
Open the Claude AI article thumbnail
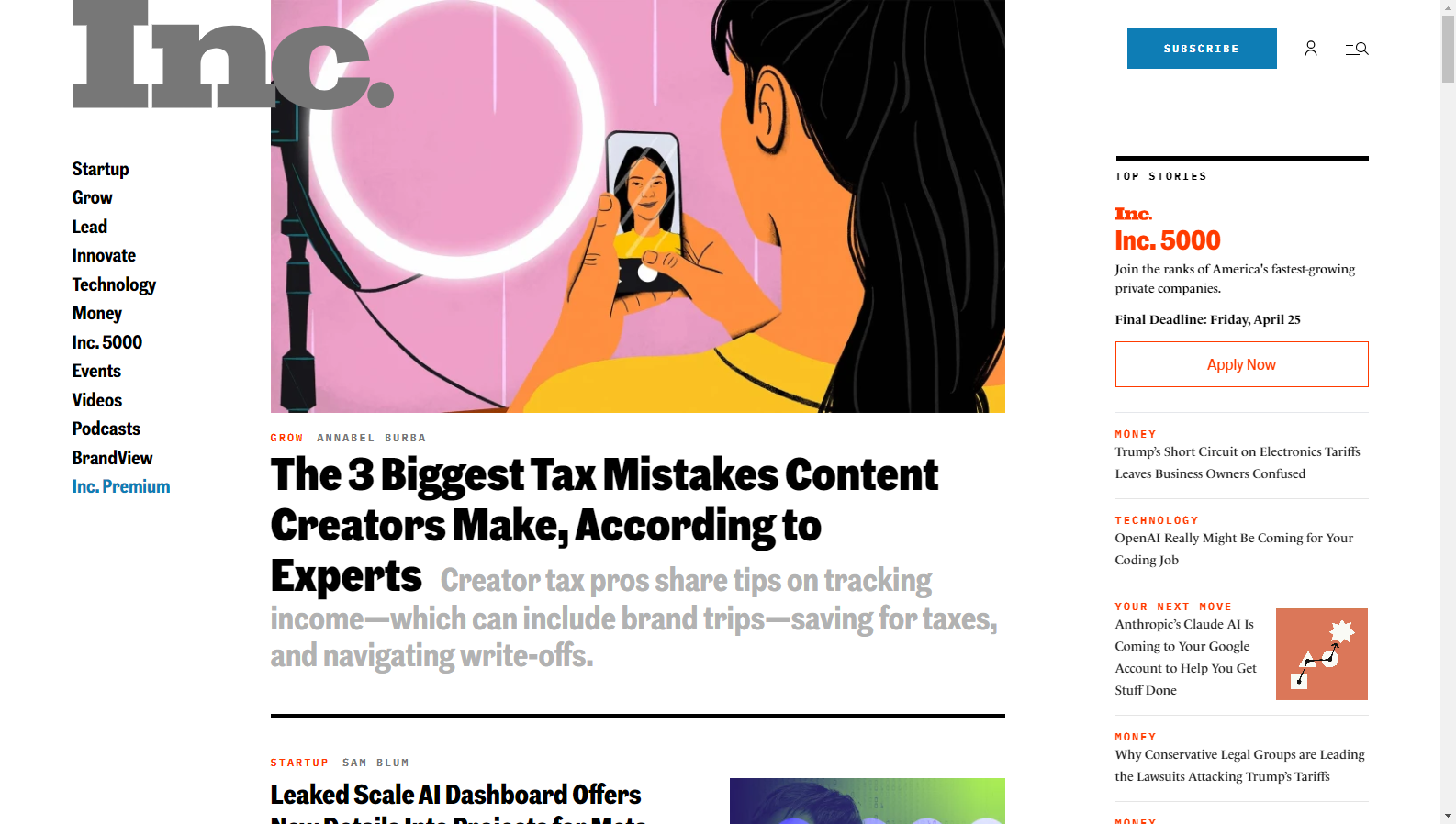coord(1322,654)
